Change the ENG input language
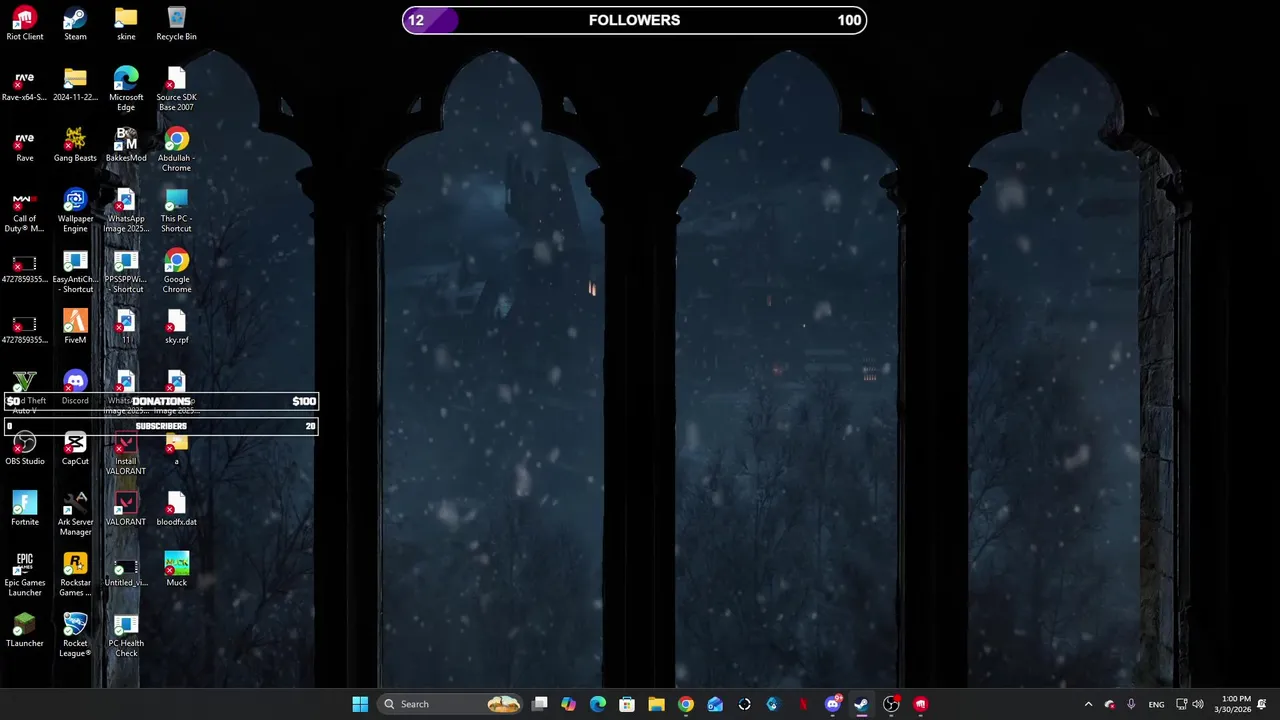The image size is (1280, 720). click(x=1156, y=704)
